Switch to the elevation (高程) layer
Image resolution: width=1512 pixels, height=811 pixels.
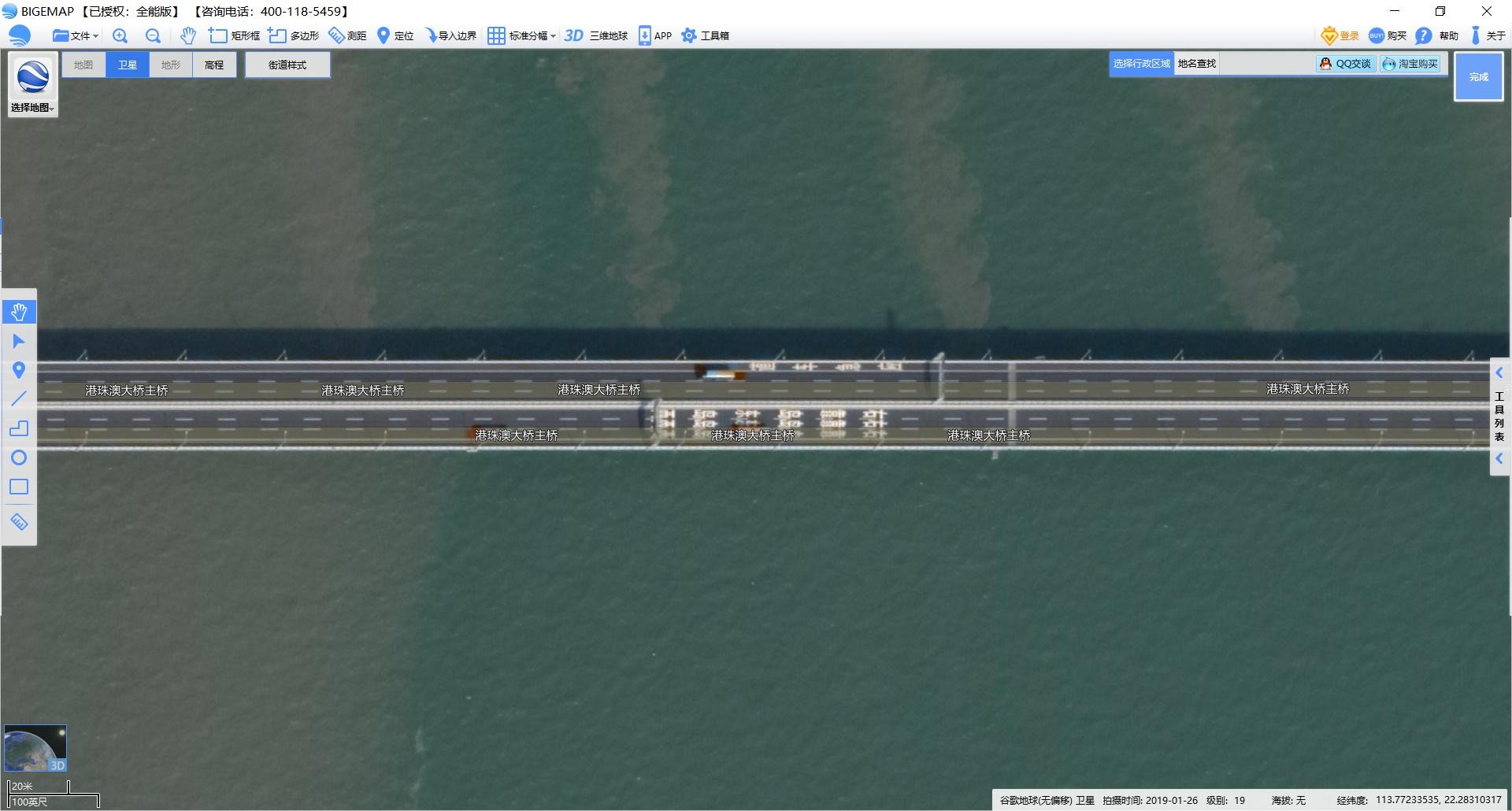point(214,65)
